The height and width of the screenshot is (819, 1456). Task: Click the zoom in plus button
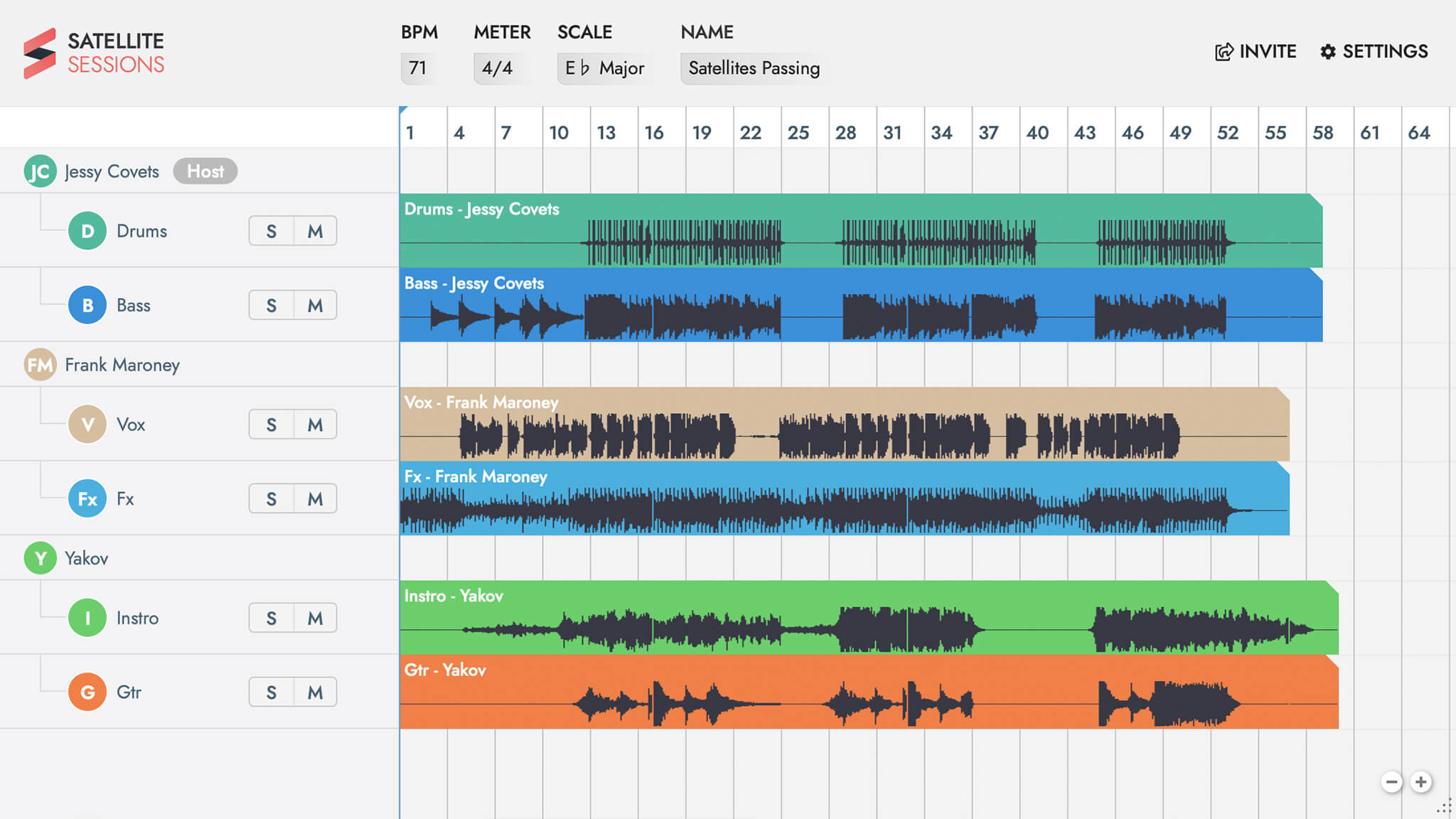pos(1420,781)
